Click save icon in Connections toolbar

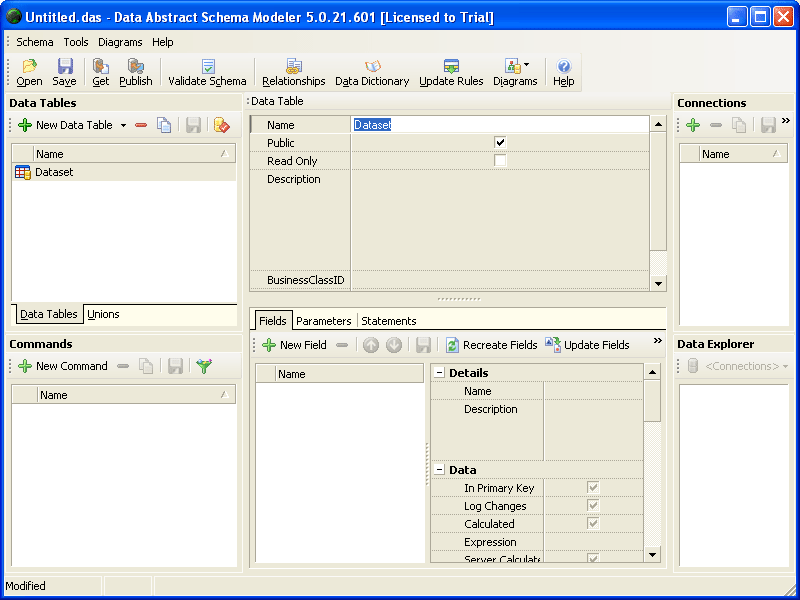coord(768,125)
